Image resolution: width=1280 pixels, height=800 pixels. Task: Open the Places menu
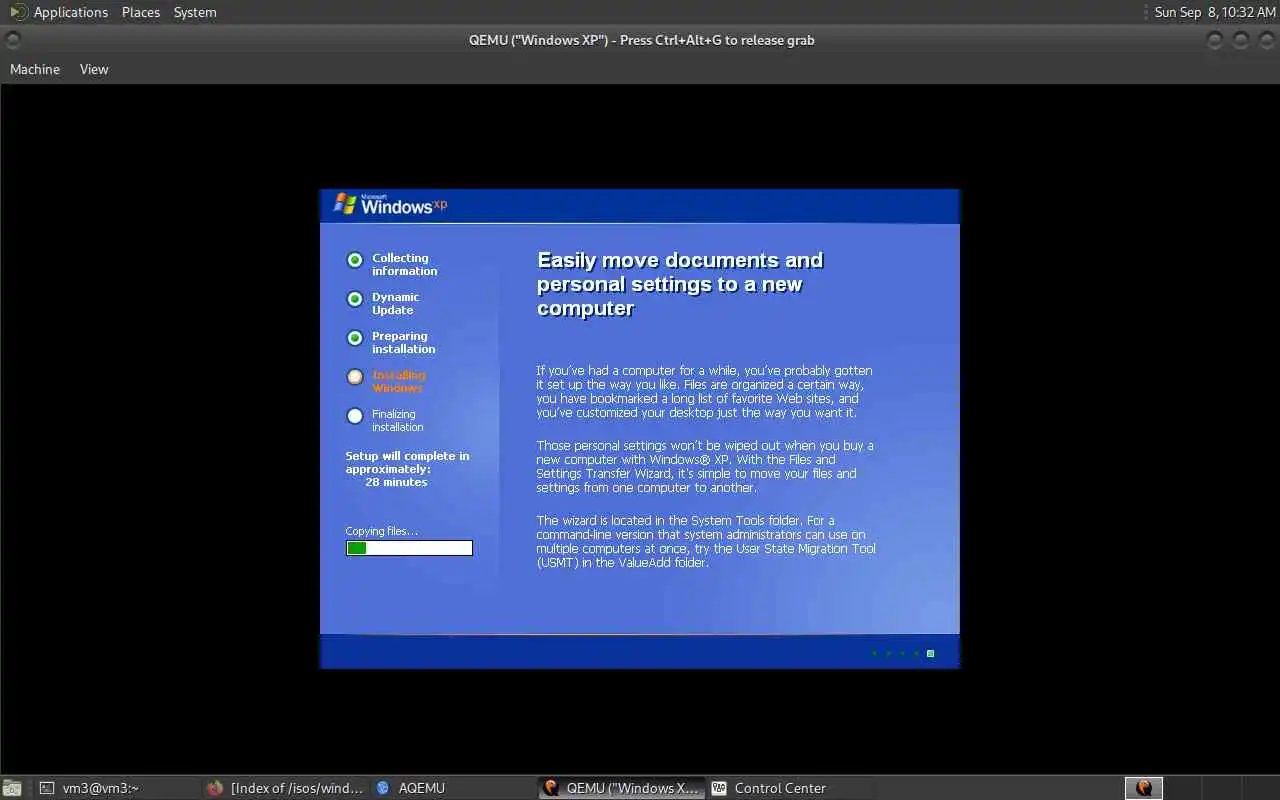coord(141,12)
